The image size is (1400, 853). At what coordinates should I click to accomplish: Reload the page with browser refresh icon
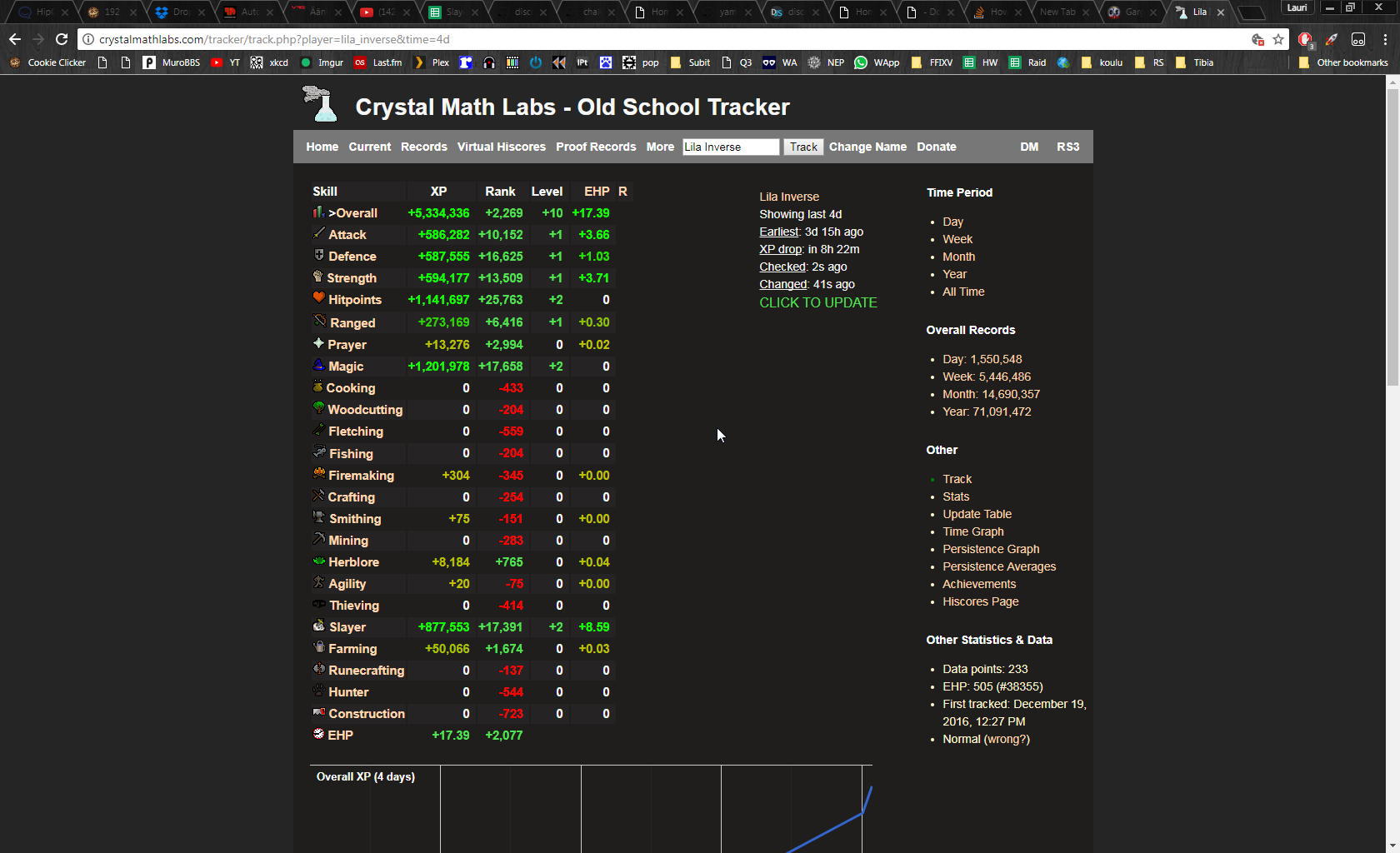pyautogui.click(x=62, y=39)
